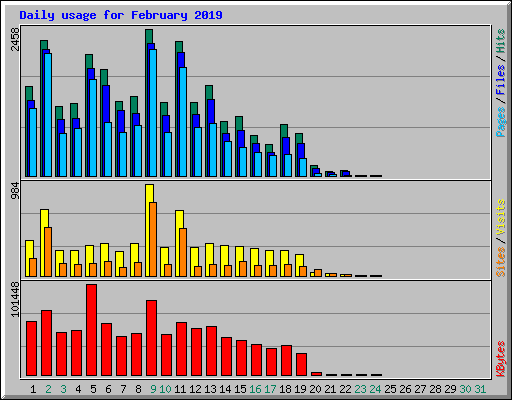Screen dimensions: 512x400
Task: Click day 28 on the x-axis
Action: pos(435,389)
